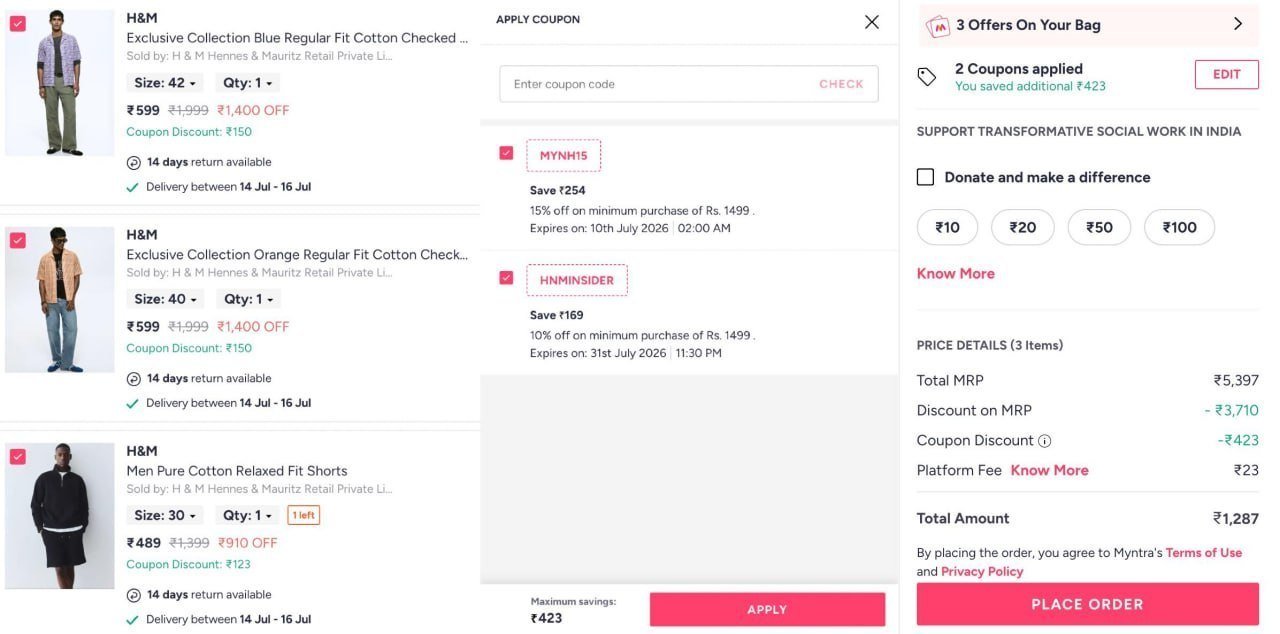Open Know More under donation options
1280x634 pixels.
[956, 273]
